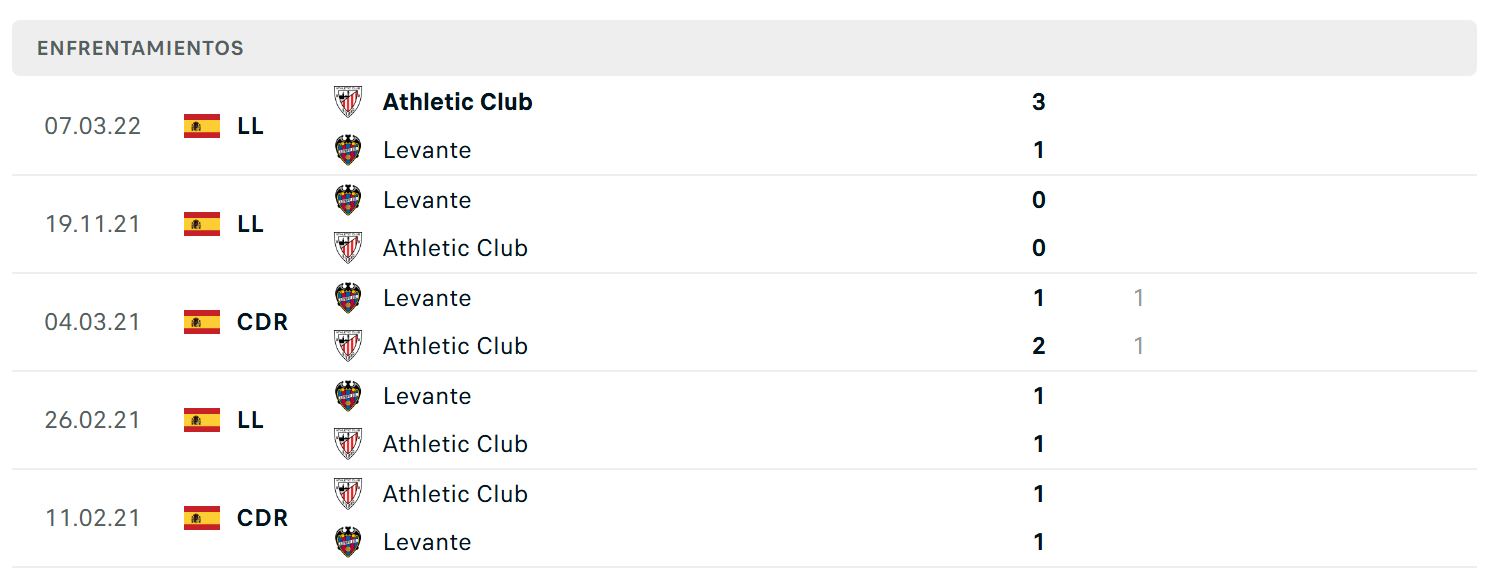Select Athletic Club score 2 in 04.03.21 match
Screen dimensions: 1493x584
click(1039, 346)
